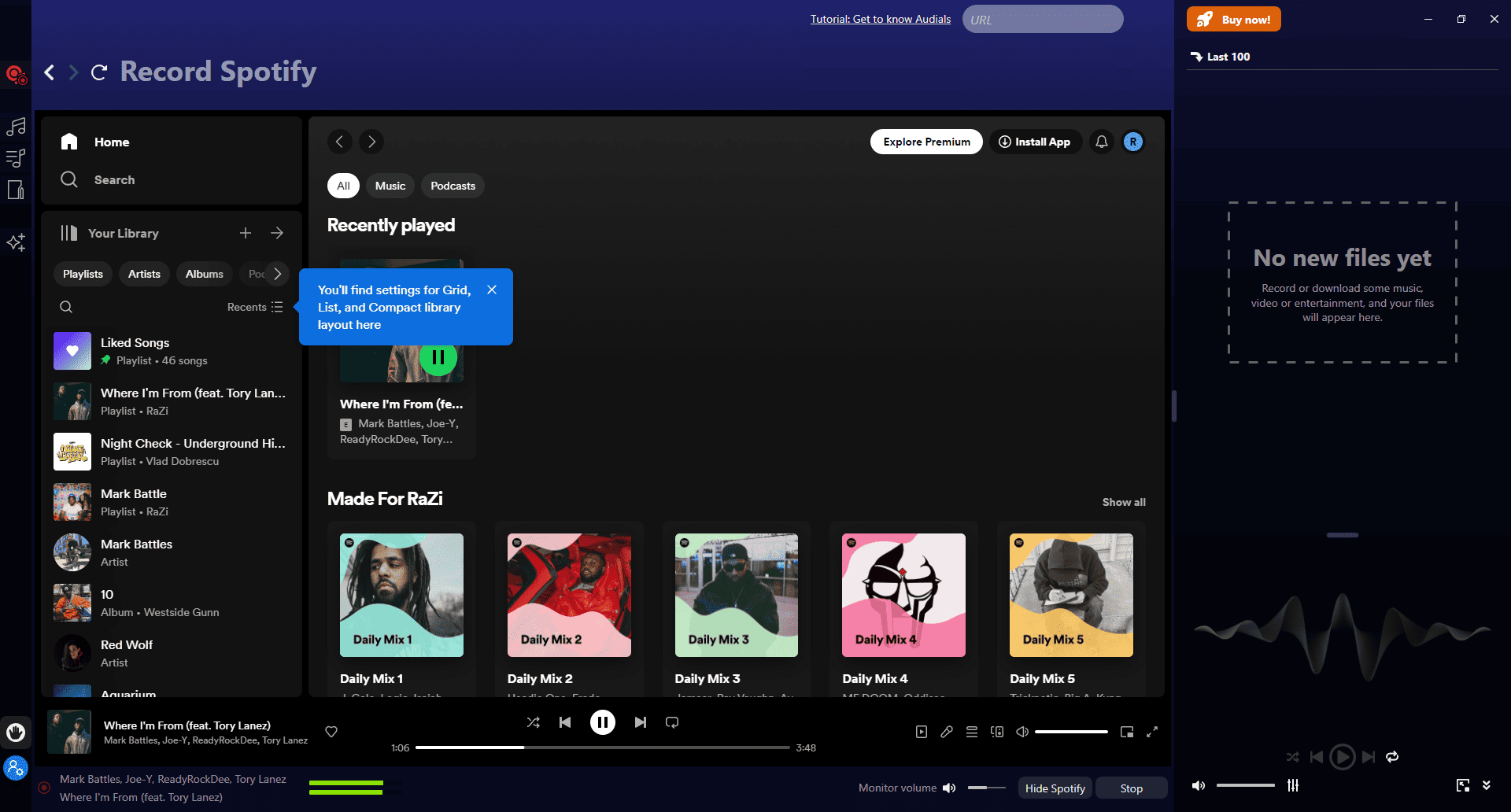Screen dimensions: 1511x812
Task: Open the Audials playlist sidebar icon
Action: tap(16, 158)
